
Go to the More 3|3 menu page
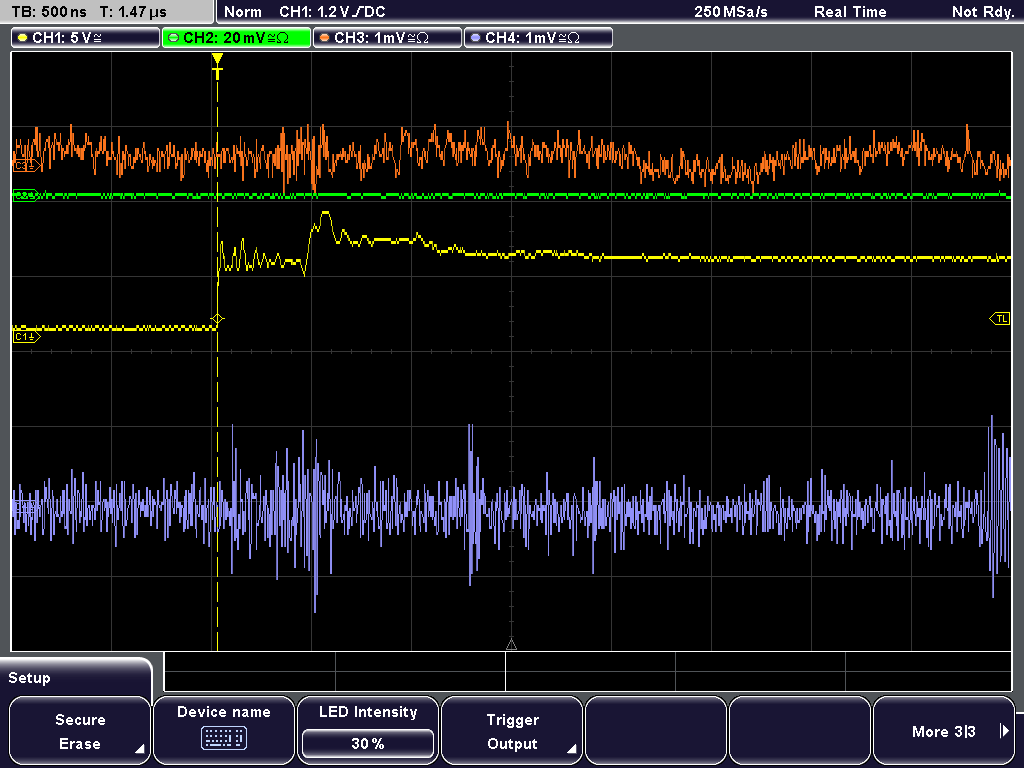[x=943, y=731]
